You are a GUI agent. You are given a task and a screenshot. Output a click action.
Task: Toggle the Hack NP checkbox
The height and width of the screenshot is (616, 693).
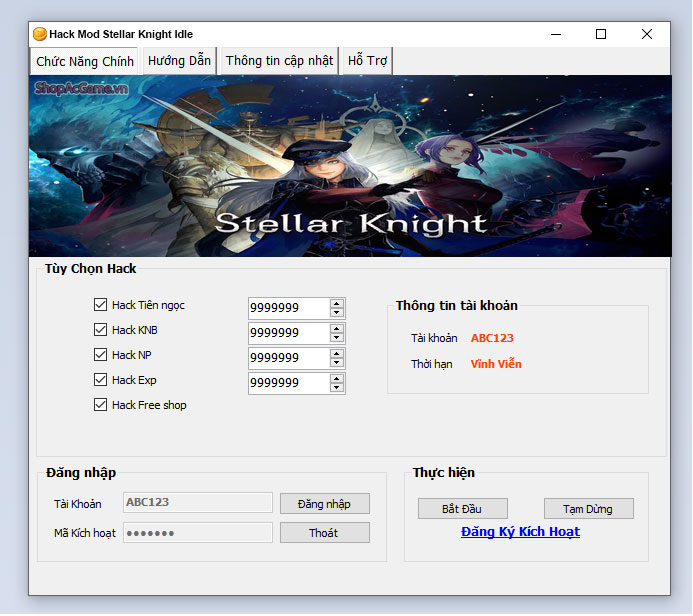pos(100,354)
